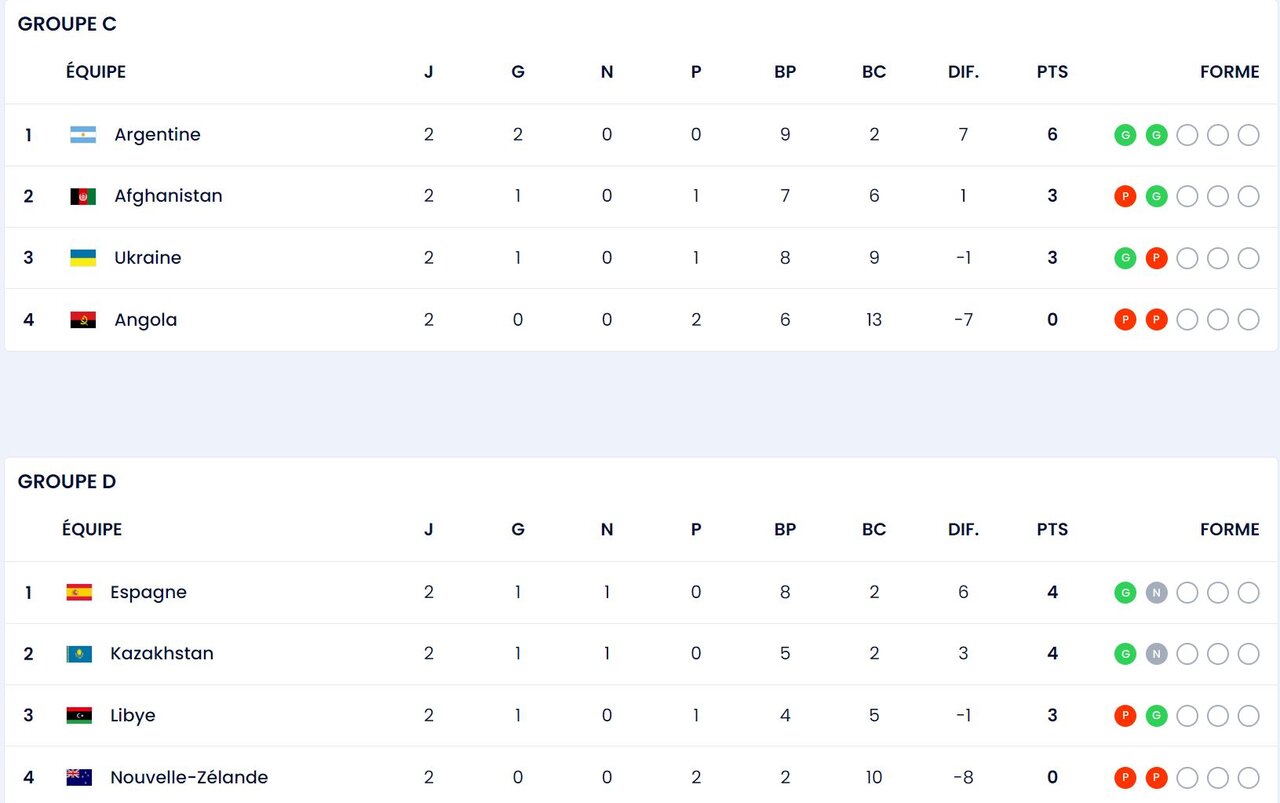Click Kazakhstan's green G form badge

coord(1125,654)
